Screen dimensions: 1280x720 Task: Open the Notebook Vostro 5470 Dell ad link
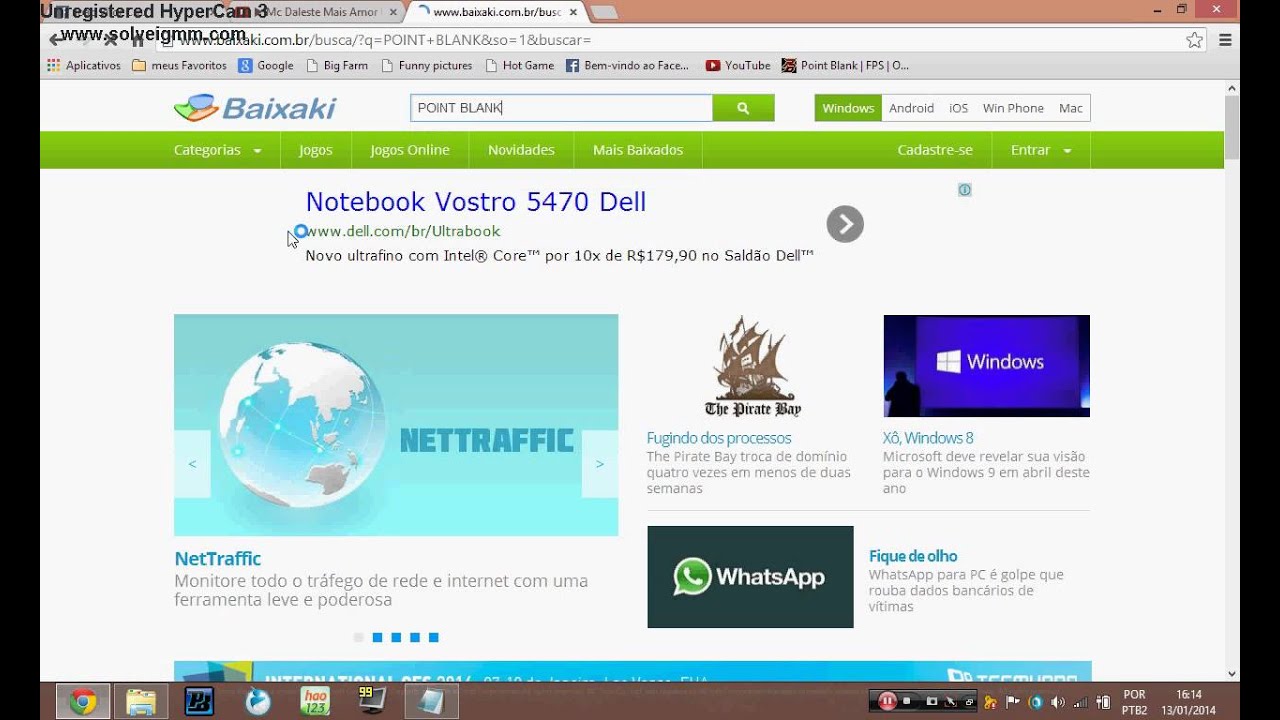pos(476,202)
